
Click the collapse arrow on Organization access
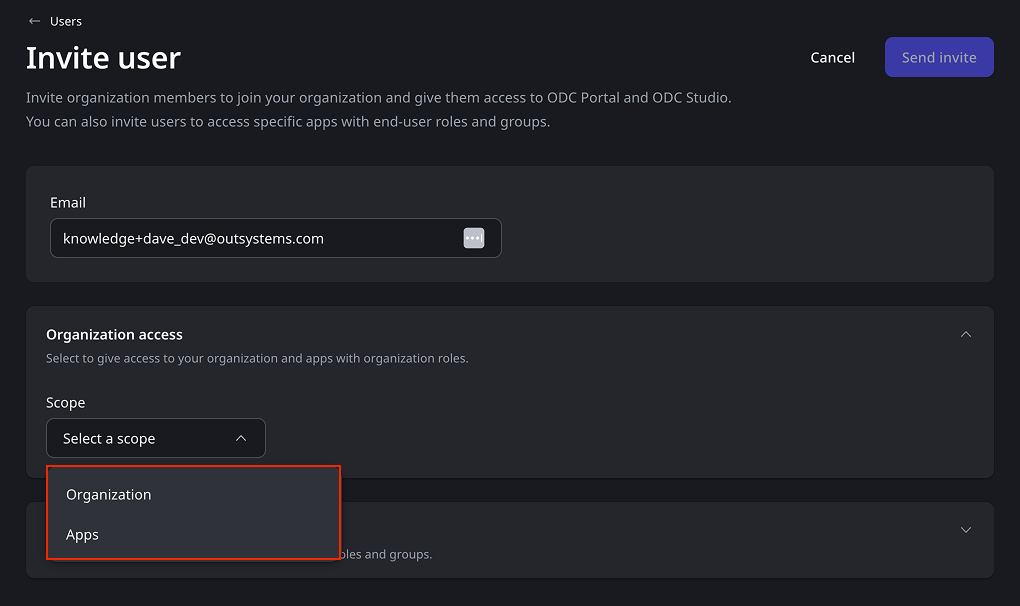[965, 334]
